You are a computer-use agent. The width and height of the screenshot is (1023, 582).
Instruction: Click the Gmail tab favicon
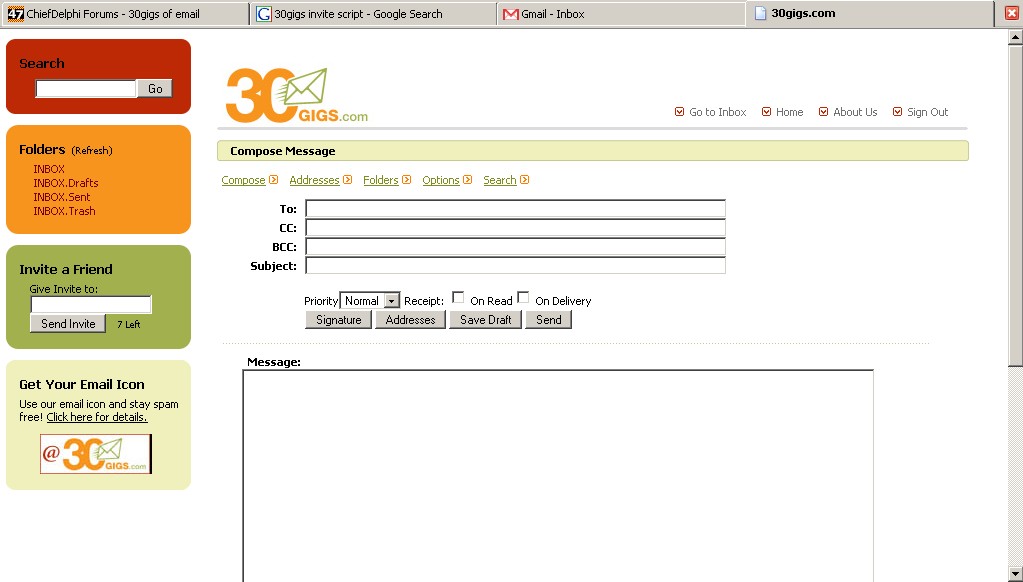click(x=510, y=14)
